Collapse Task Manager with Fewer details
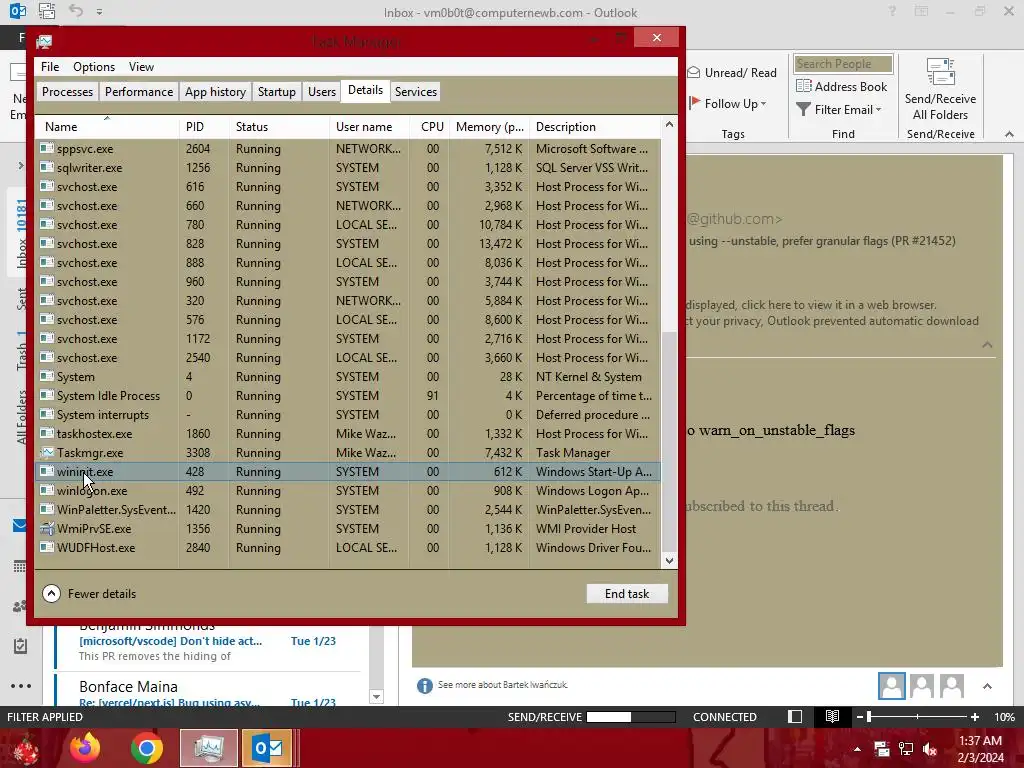This screenshot has width=1024, height=768. (x=89, y=594)
